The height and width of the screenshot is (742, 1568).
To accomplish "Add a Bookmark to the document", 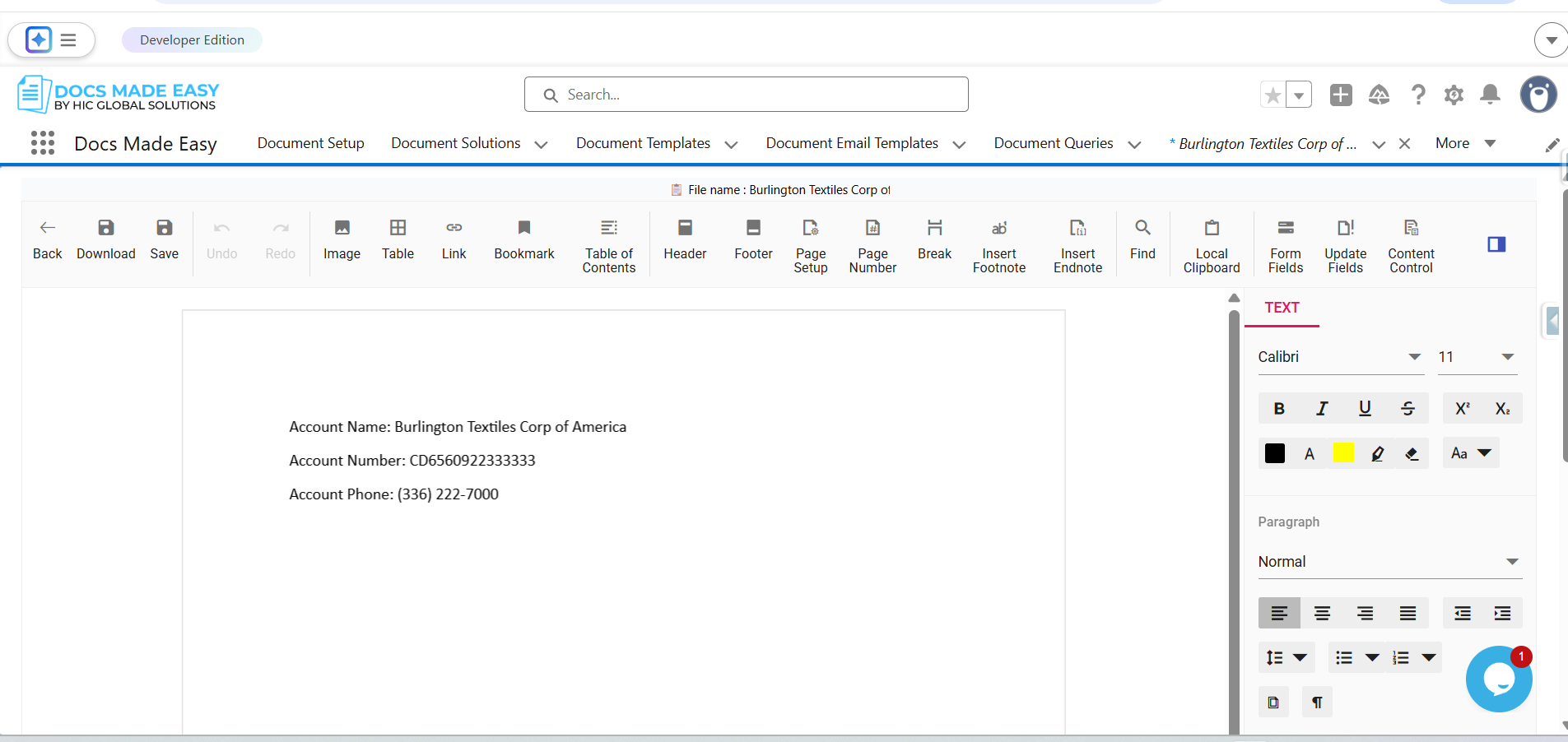I will coord(523,239).
